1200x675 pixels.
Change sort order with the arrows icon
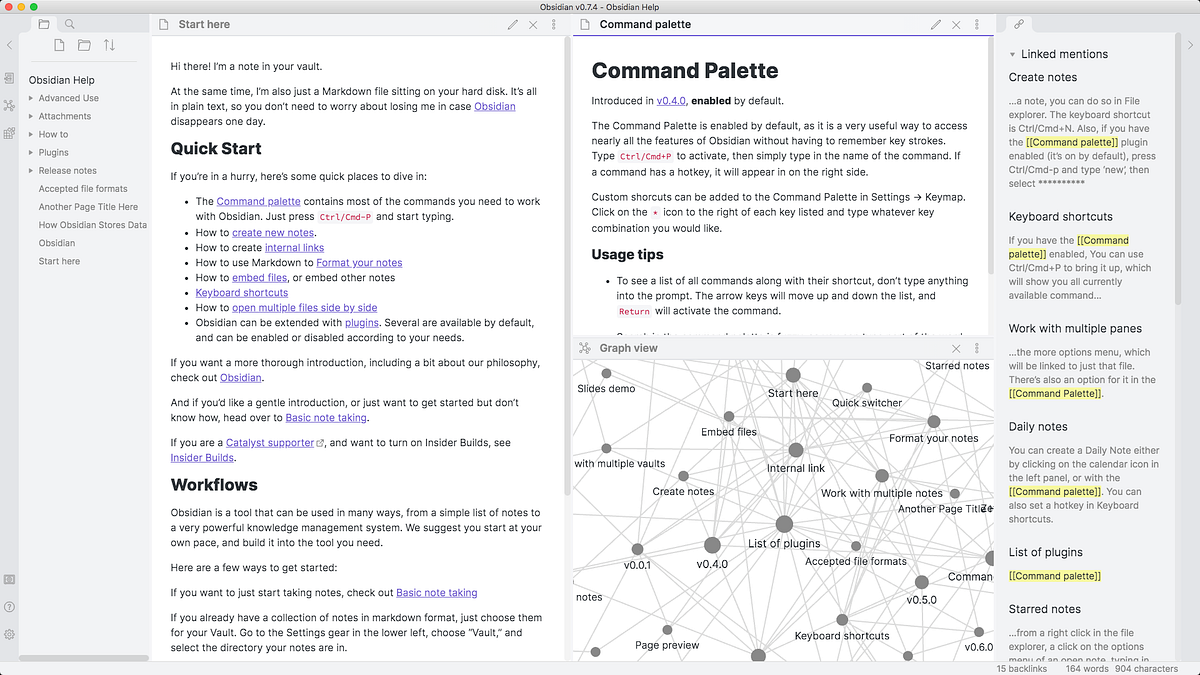click(110, 45)
